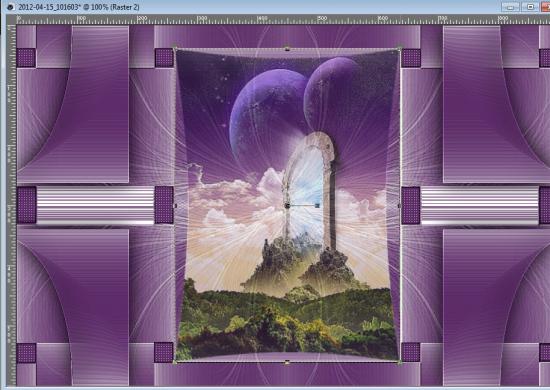Close the image document window
The height and width of the screenshot is (390, 550).
pyautogui.click(x=546, y=7)
